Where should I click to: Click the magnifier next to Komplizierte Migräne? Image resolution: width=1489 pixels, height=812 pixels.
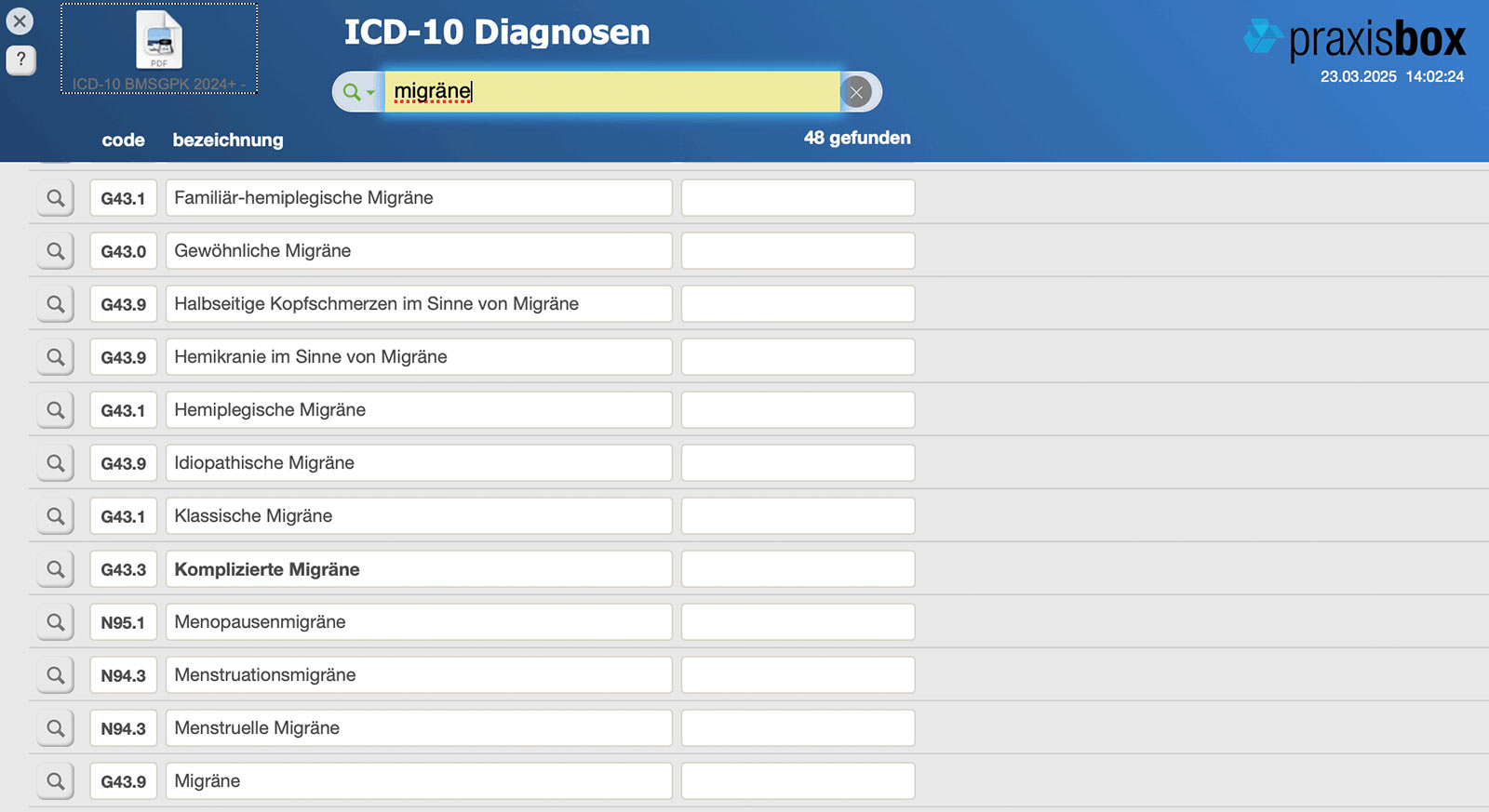[x=56, y=569]
